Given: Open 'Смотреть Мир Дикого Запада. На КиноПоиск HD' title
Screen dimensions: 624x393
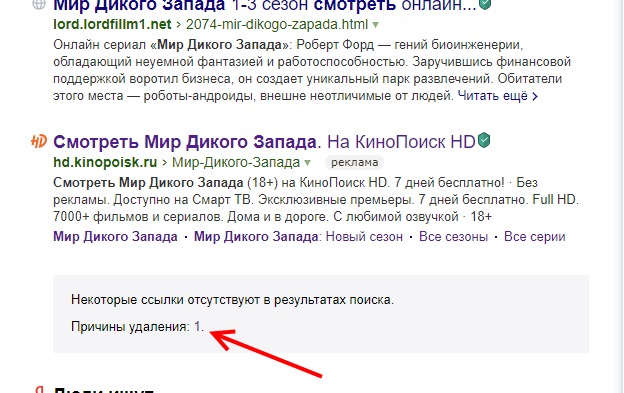Looking at the screenshot, I should pyautogui.click(x=264, y=142).
